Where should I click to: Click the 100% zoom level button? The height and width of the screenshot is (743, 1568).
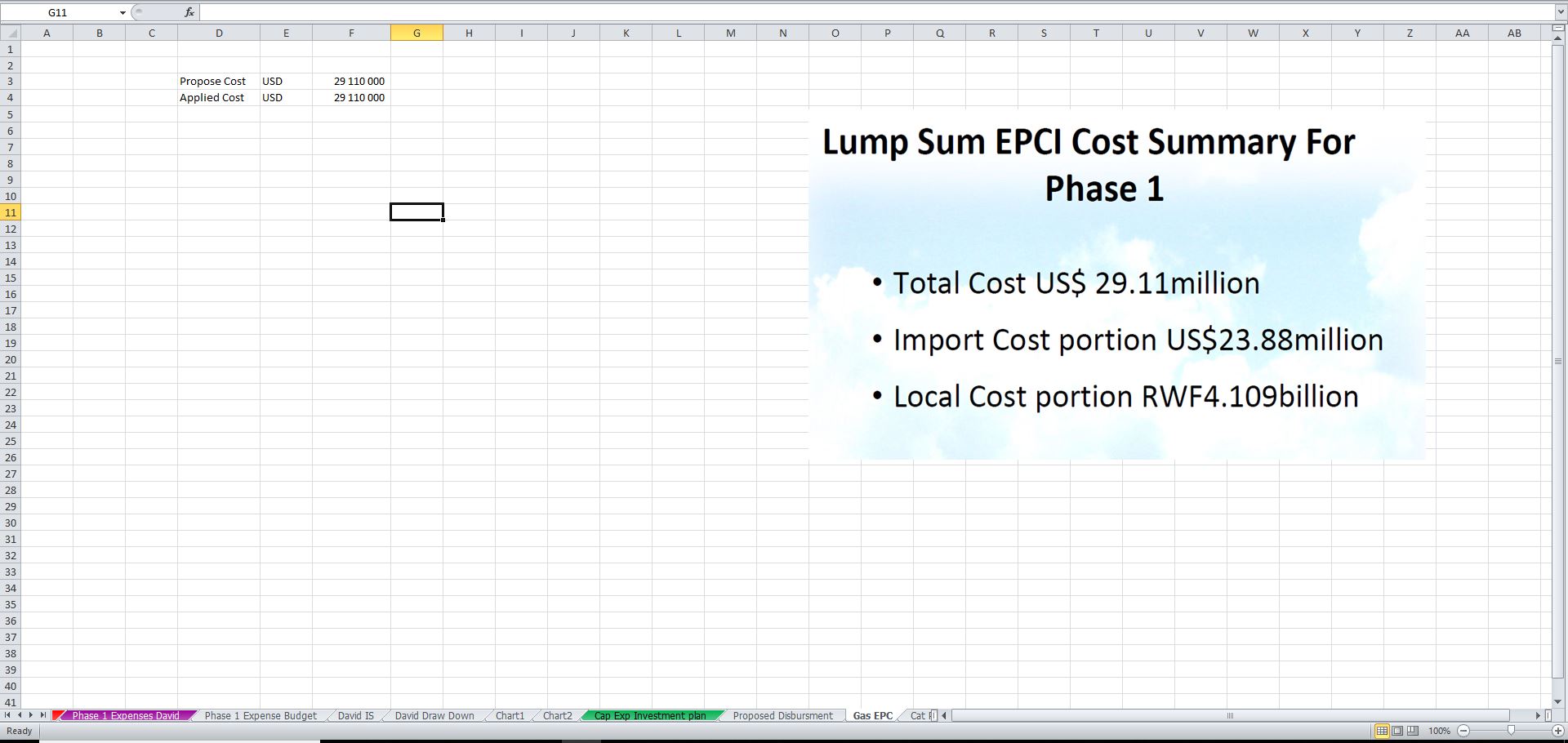tap(1439, 731)
